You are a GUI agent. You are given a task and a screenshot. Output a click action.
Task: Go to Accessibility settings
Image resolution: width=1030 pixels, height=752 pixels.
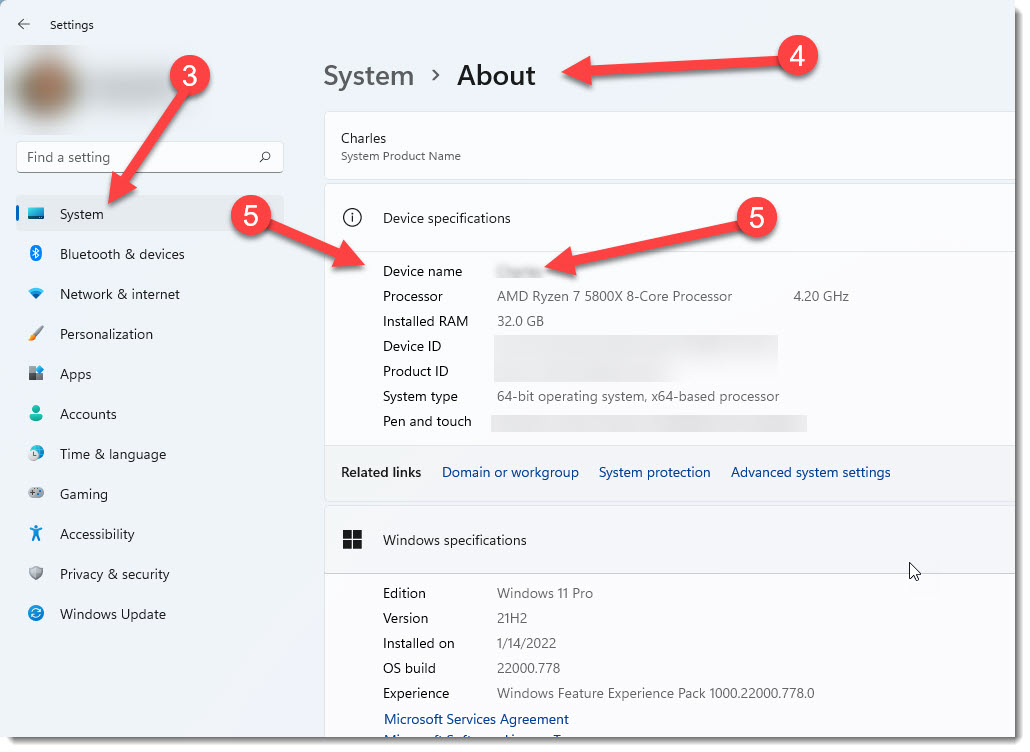point(97,534)
